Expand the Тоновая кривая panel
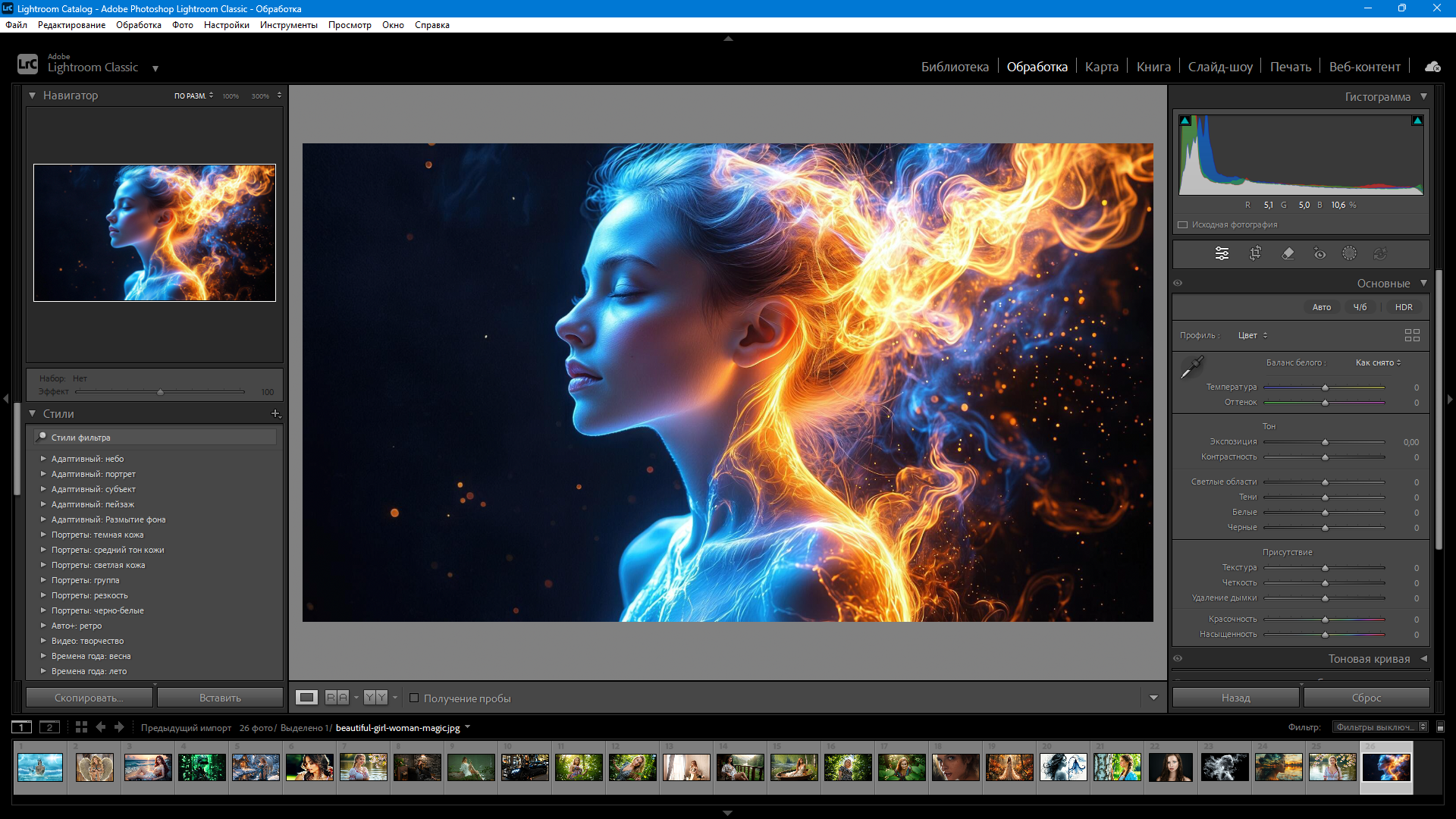The width and height of the screenshot is (1456, 819). (x=1423, y=658)
